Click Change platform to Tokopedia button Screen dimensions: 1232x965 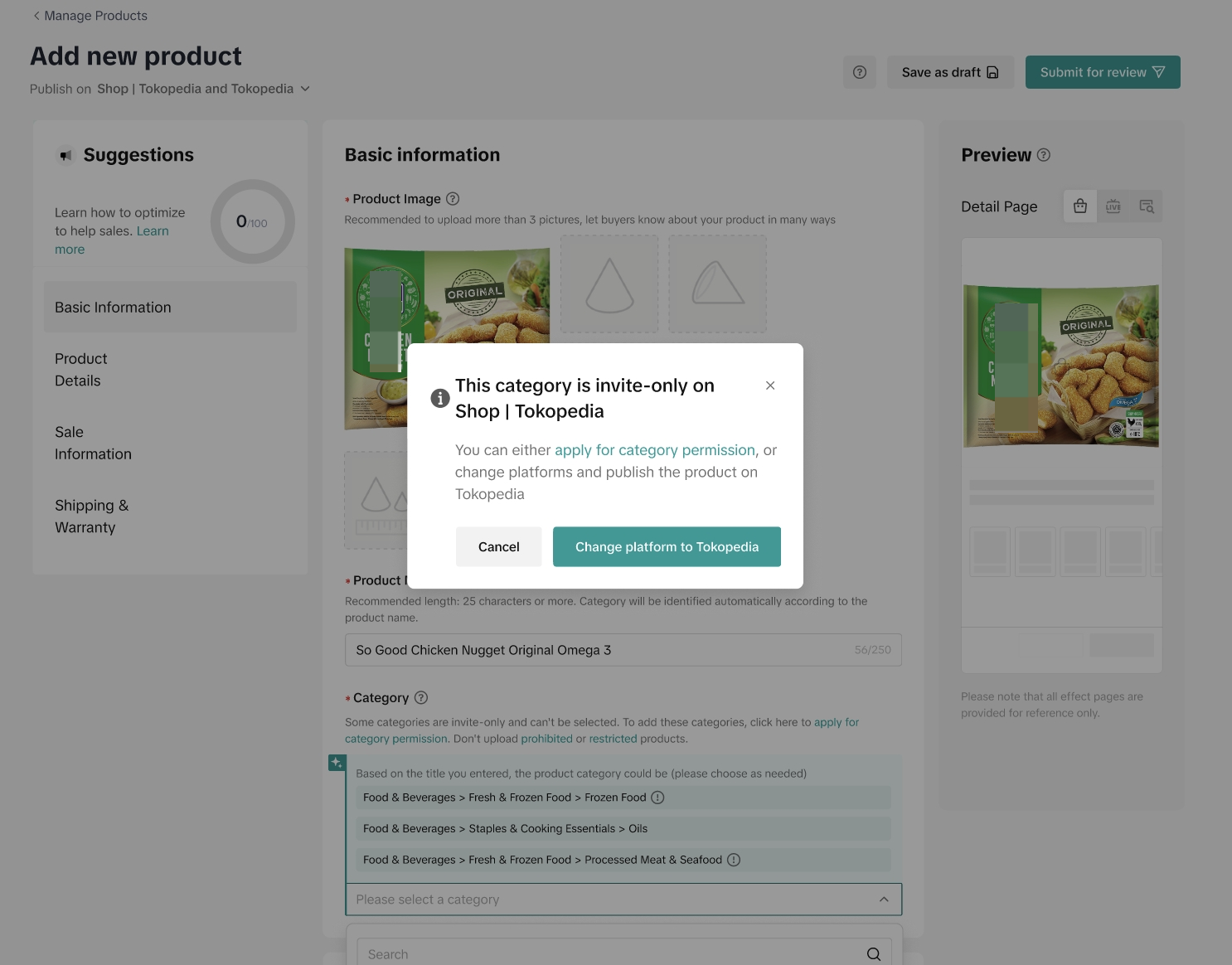[667, 547]
